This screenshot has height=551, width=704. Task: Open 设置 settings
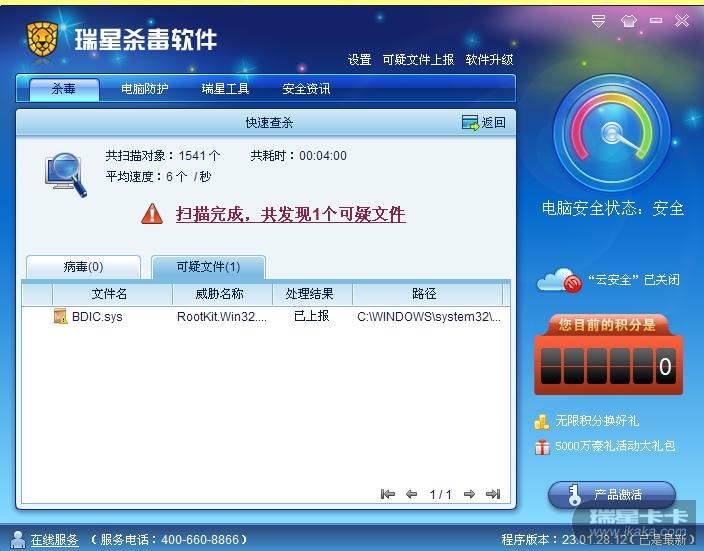(x=359, y=59)
